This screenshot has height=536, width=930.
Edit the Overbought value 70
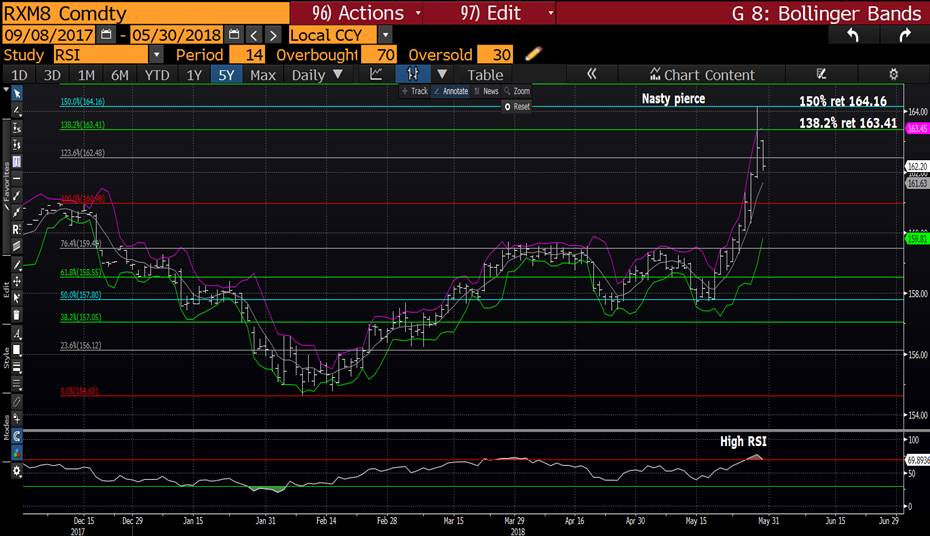378,55
